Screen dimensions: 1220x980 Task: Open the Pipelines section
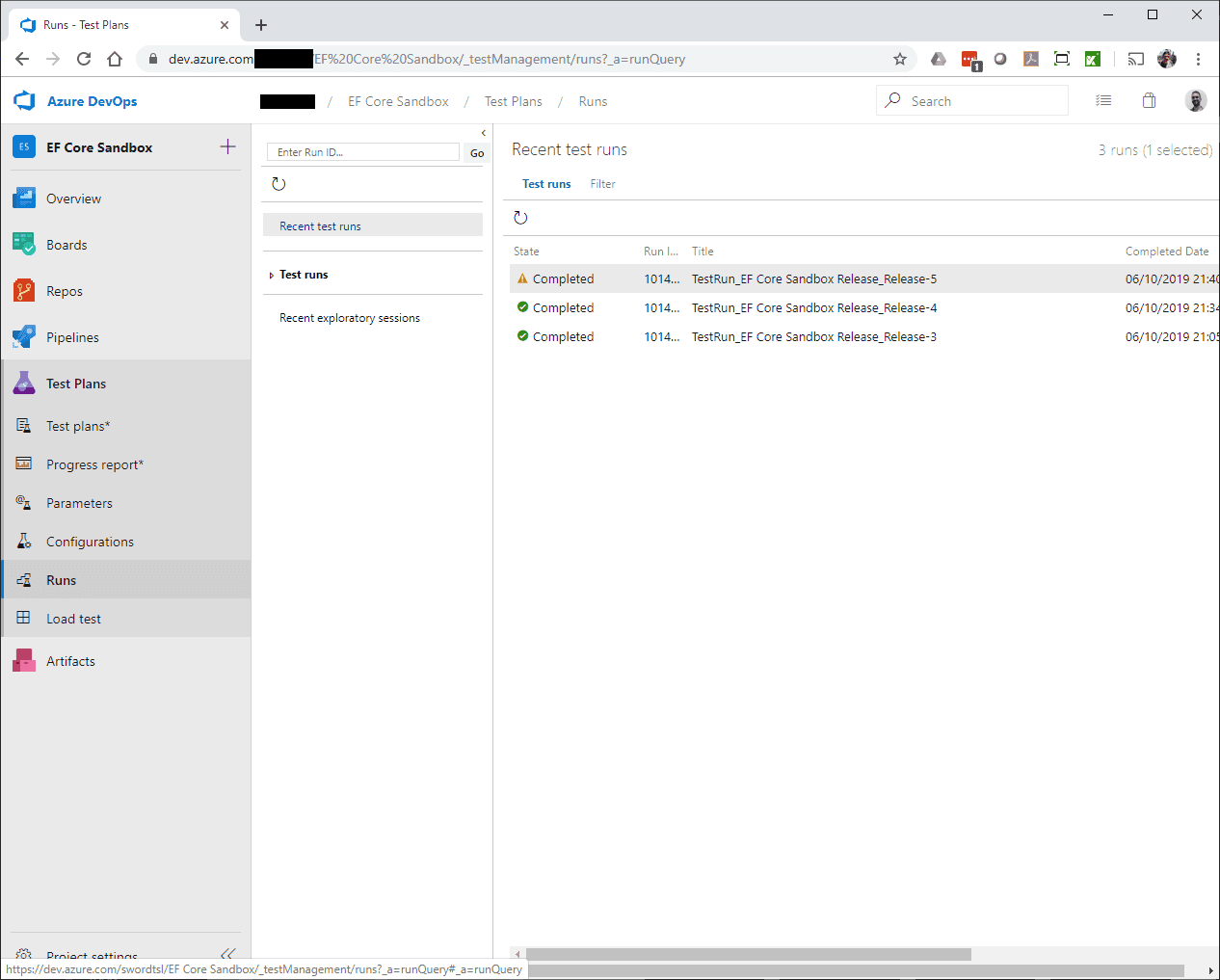point(72,337)
